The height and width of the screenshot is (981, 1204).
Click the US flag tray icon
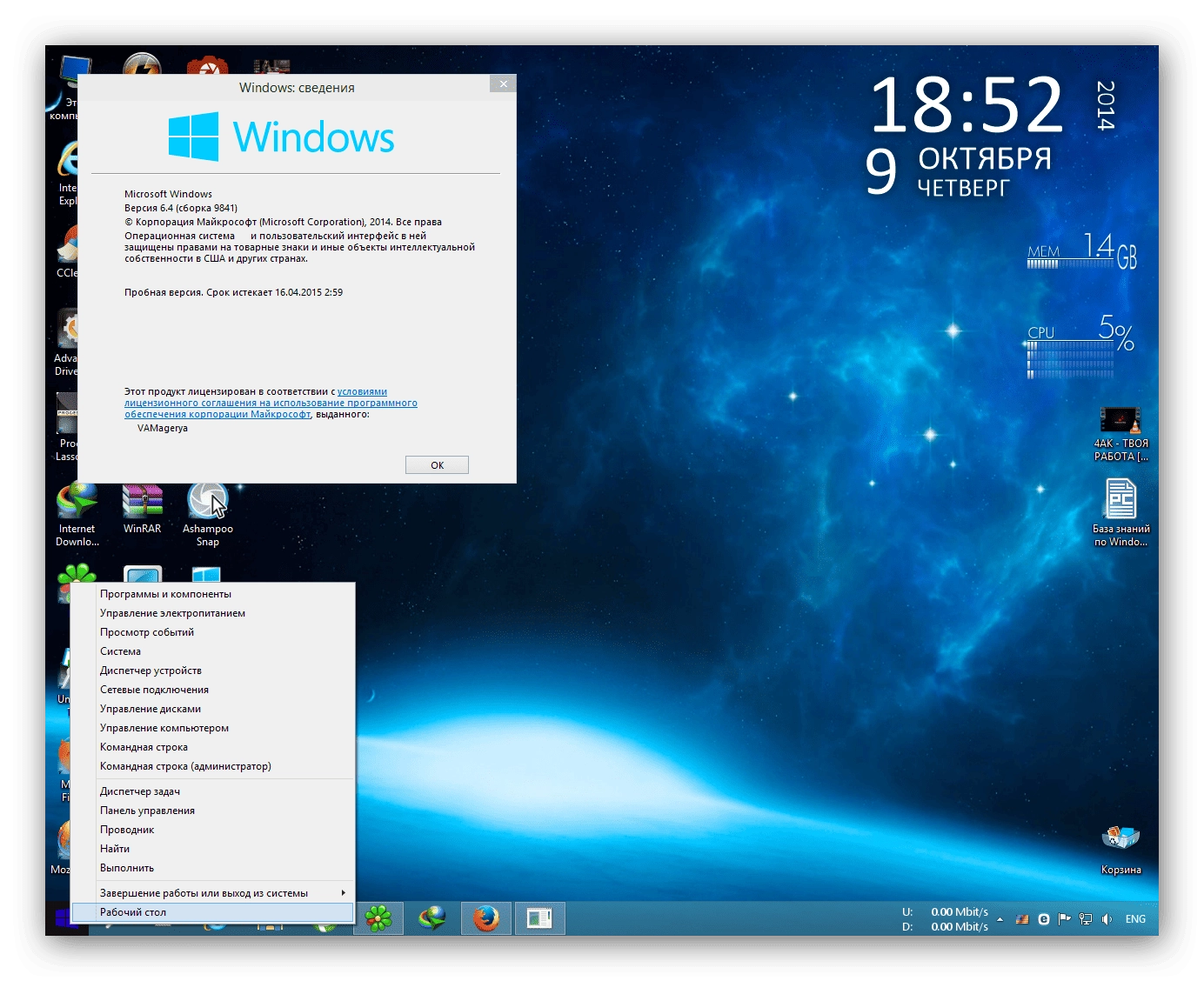tap(1022, 919)
